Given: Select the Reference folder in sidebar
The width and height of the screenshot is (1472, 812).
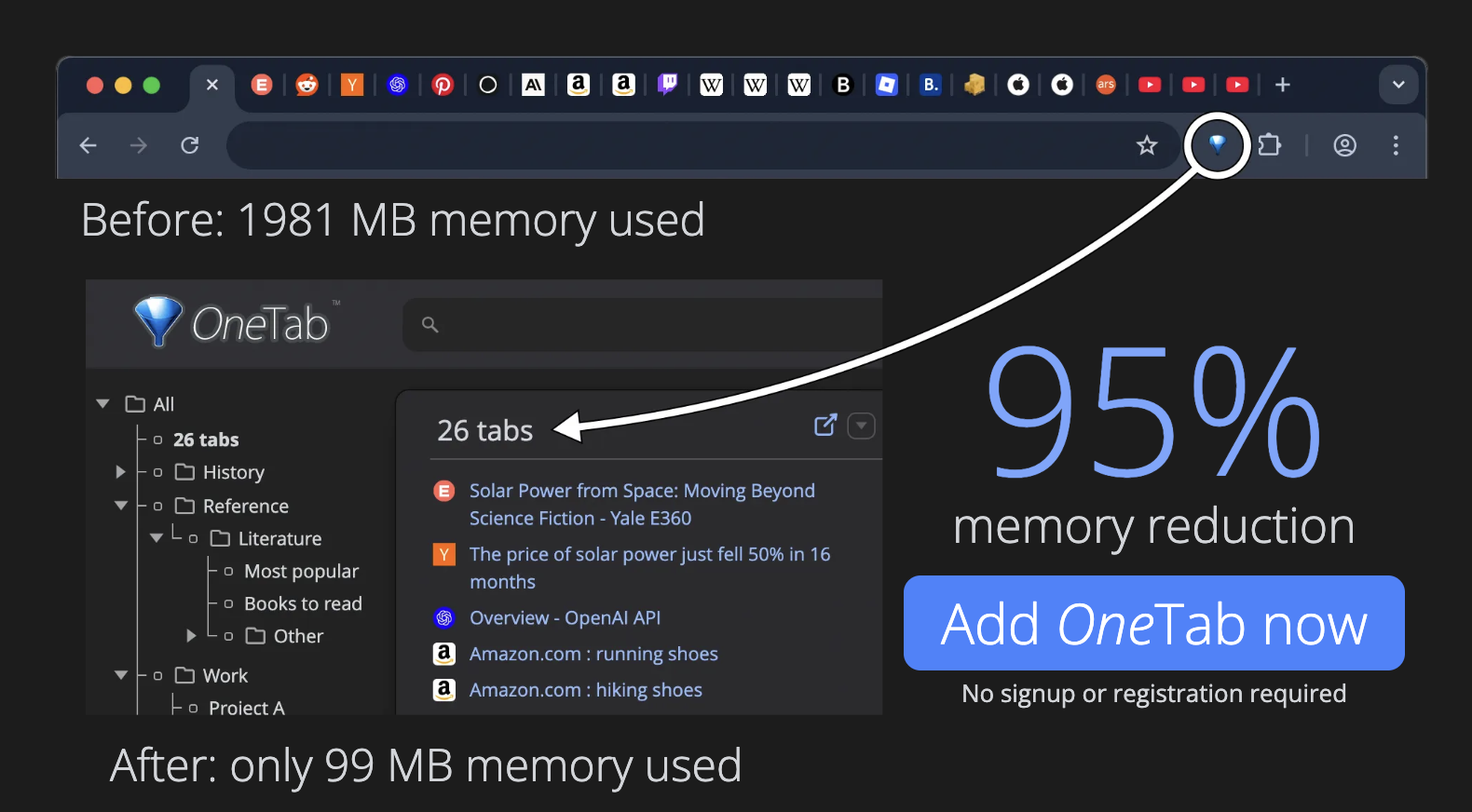Looking at the screenshot, I should pos(232,506).
